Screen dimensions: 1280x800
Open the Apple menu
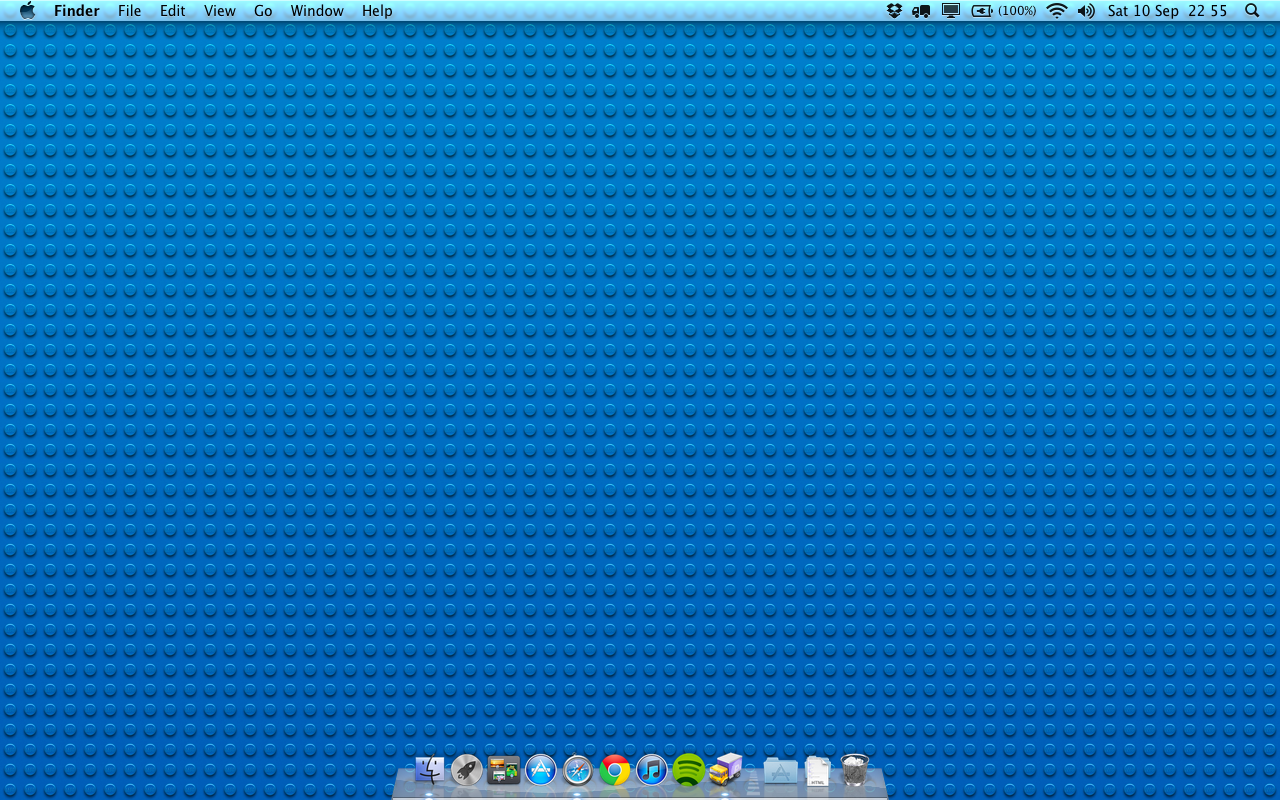[27, 11]
